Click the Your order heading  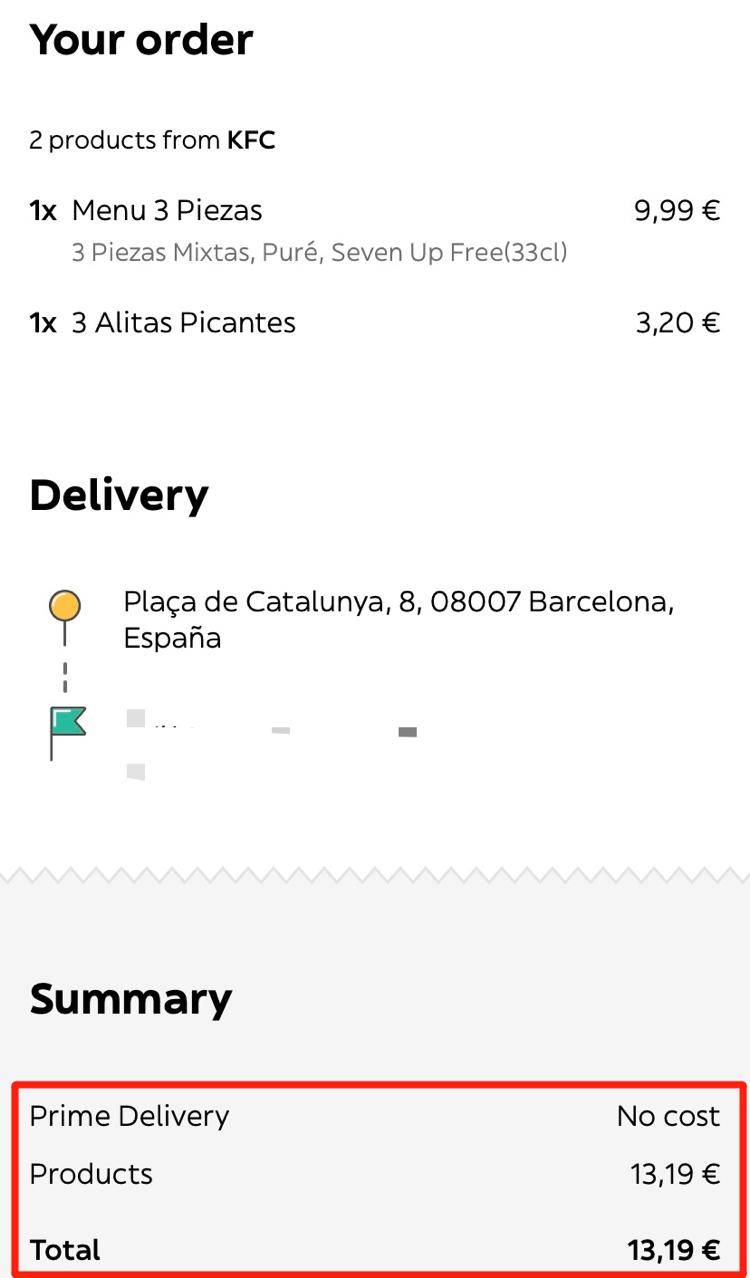point(141,40)
